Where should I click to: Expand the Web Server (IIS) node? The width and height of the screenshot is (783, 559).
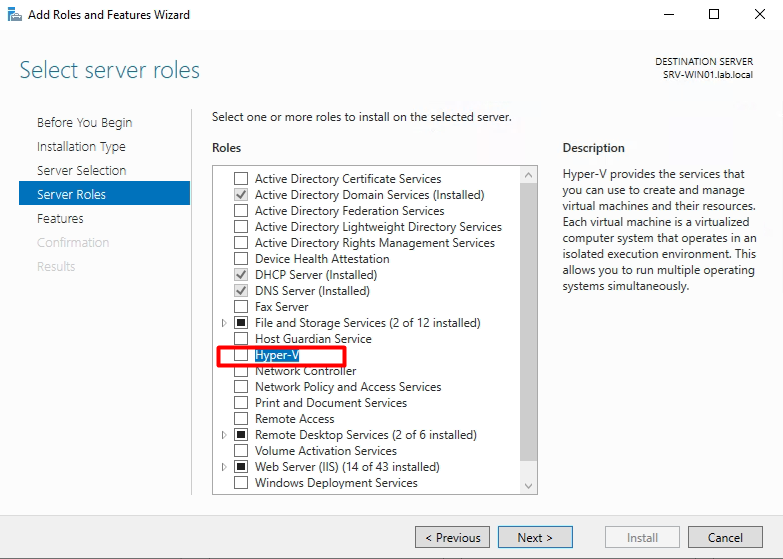pyautogui.click(x=224, y=467)
